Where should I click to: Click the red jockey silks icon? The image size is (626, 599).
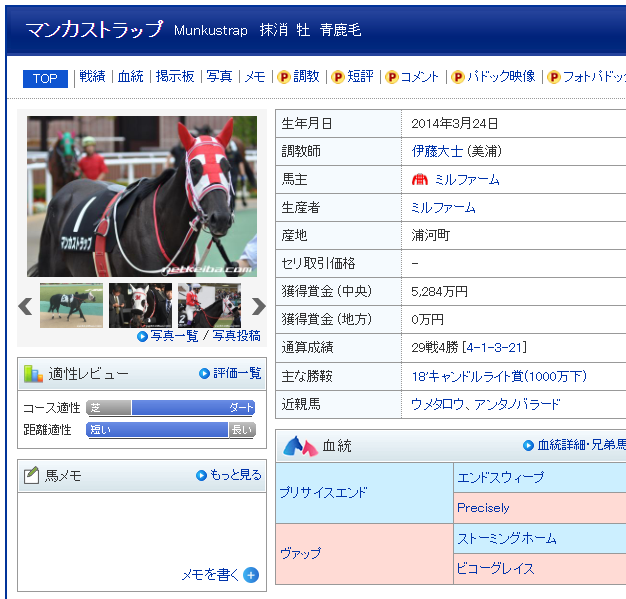pos(420,180)
